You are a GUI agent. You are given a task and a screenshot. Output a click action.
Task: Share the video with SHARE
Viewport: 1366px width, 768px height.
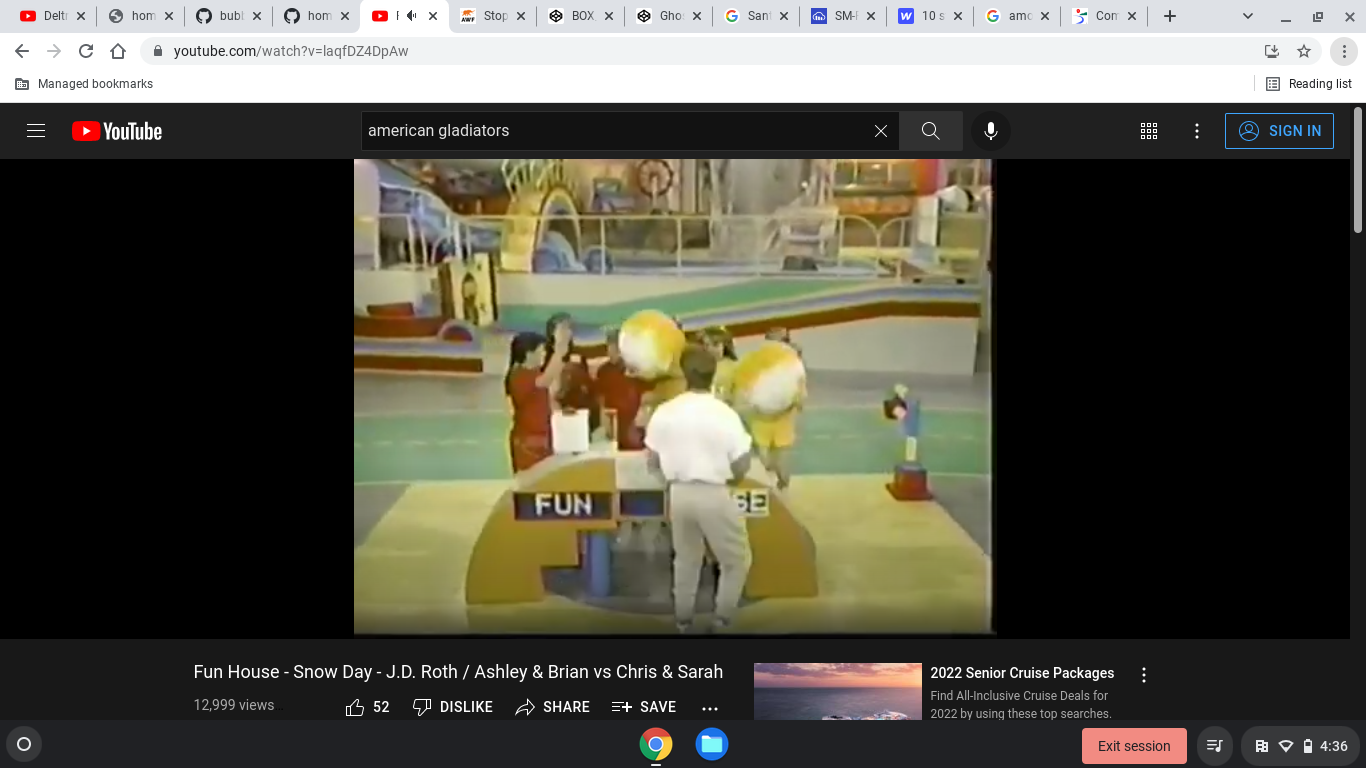click(552, 707)
